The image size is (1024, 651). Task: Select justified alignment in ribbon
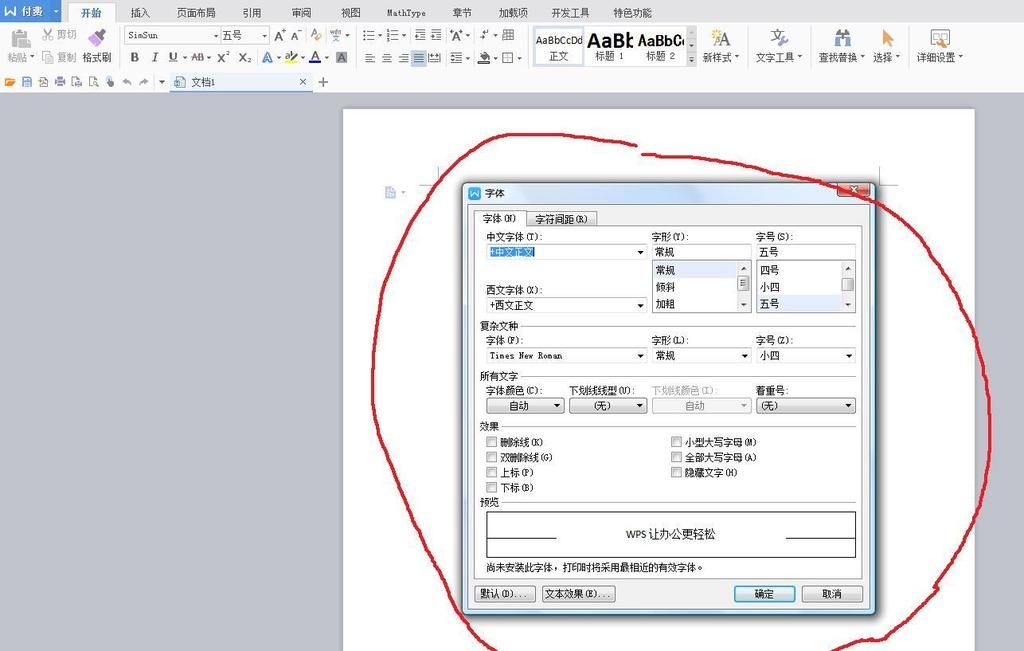pos(419,58)
